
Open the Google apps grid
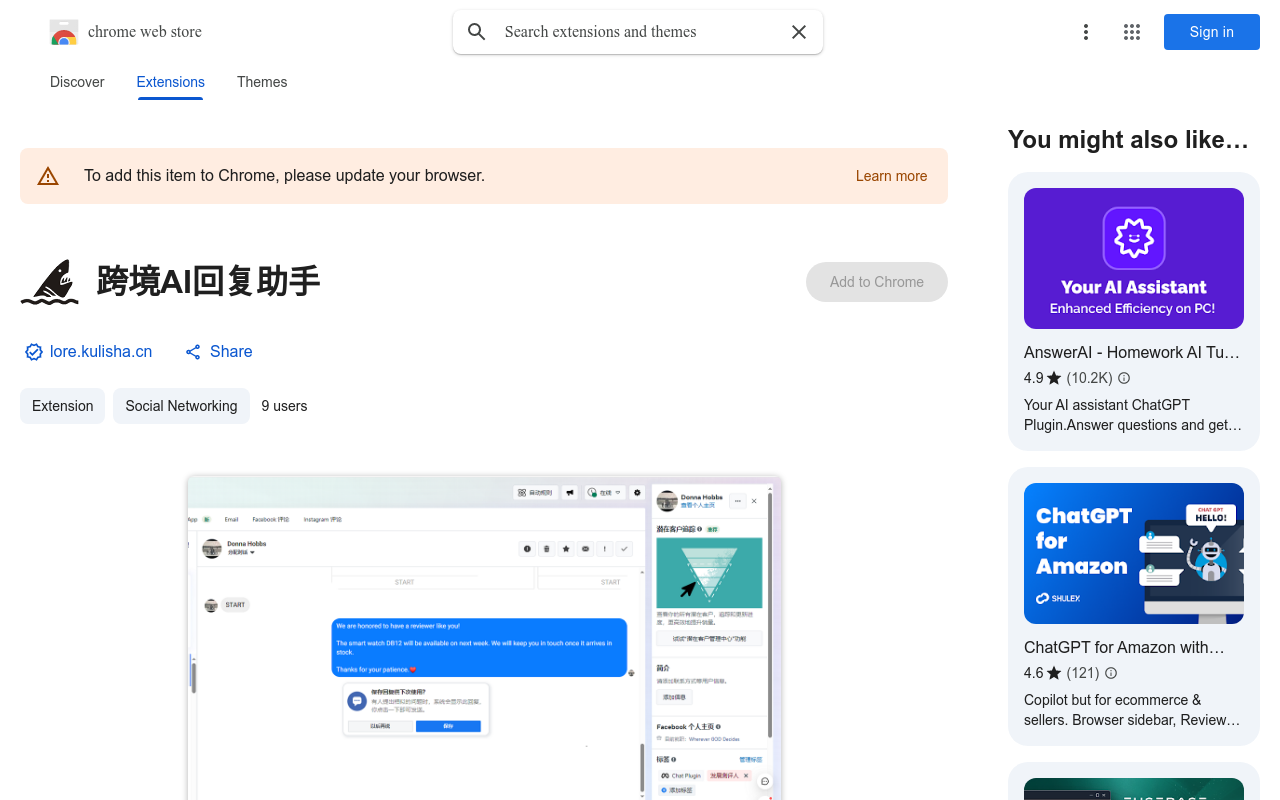pos(1131,32)
